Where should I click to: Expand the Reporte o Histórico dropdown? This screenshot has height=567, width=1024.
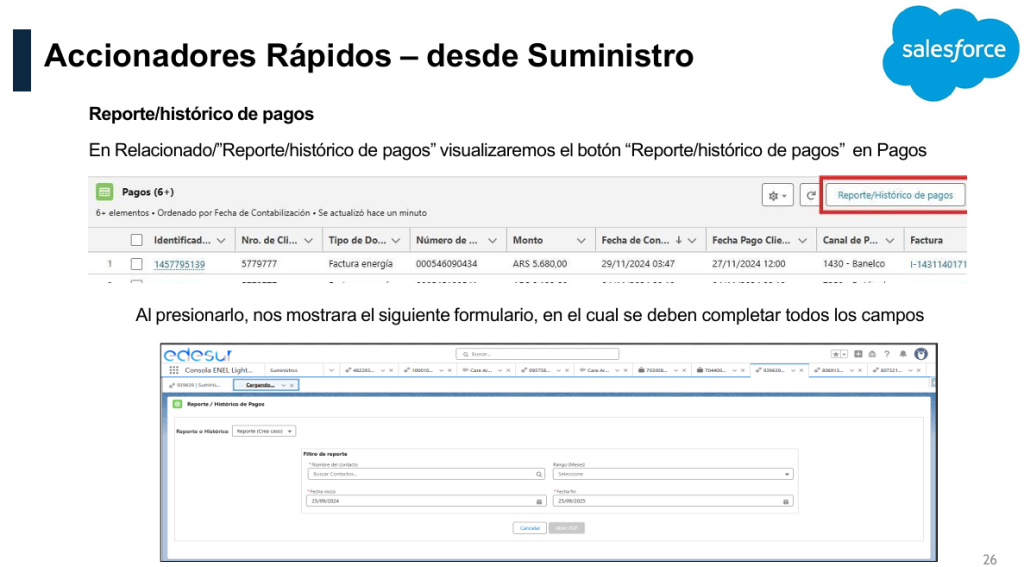[264, 431]
